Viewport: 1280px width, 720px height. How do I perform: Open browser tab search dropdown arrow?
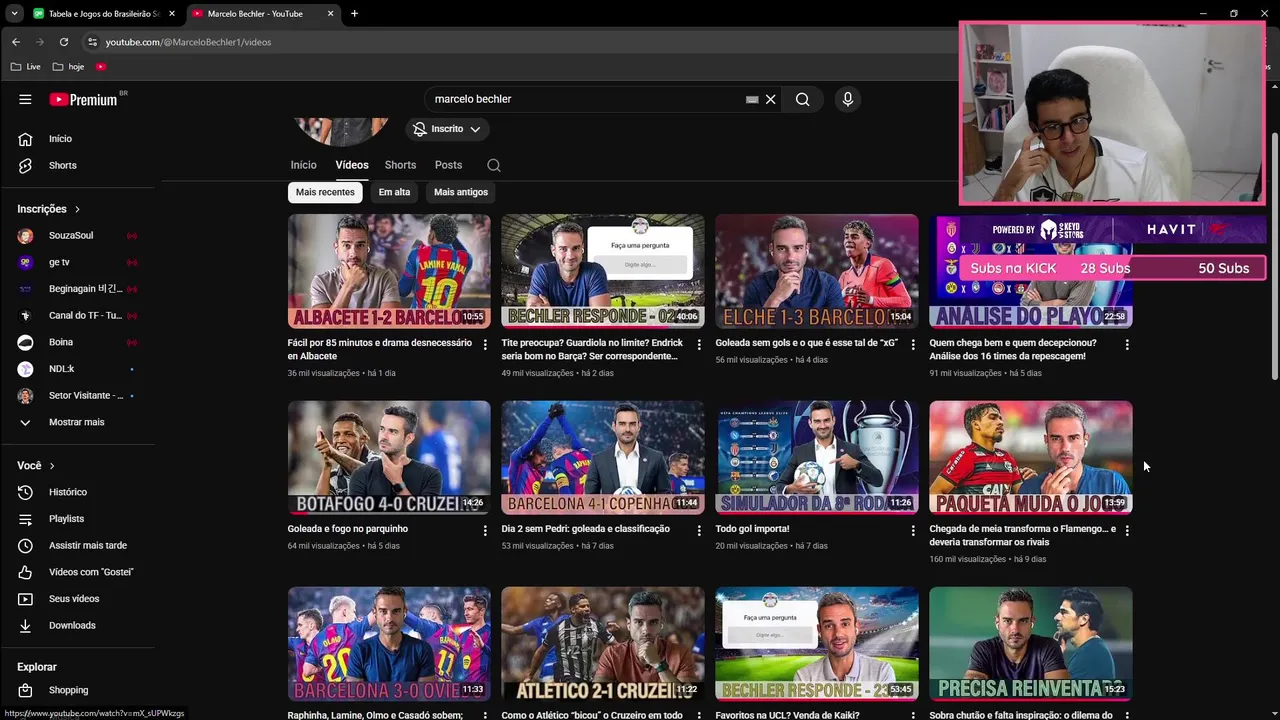[14, 13]
